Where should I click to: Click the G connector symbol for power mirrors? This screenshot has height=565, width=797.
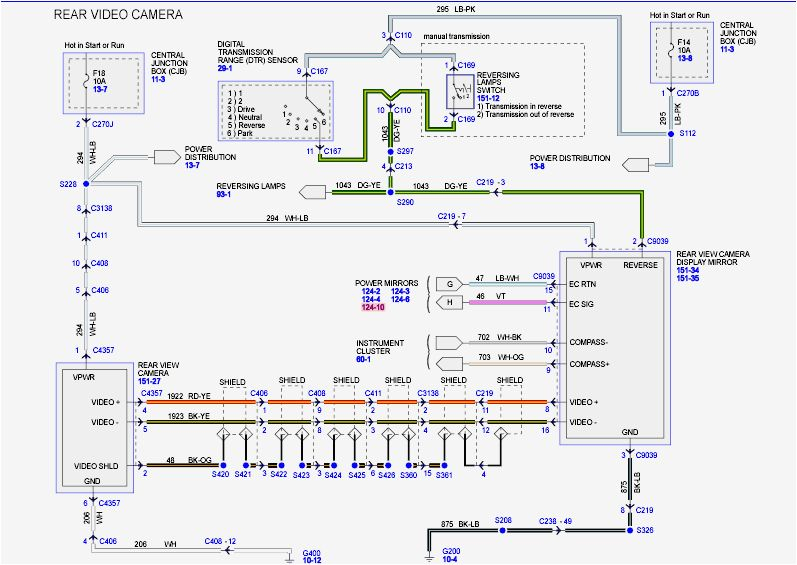450,284
